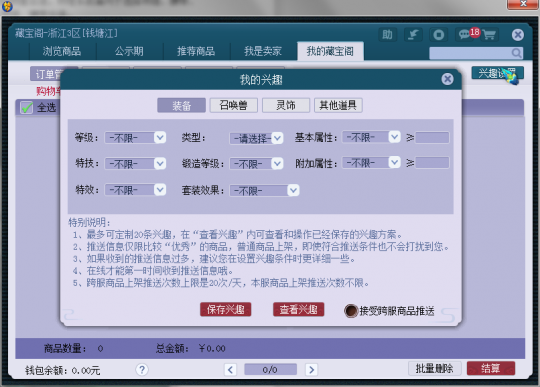The height and width of the screenshot is (387, 540).
Task: Click the 钱包余额: 0.00元 text
Action: [63, 370]
